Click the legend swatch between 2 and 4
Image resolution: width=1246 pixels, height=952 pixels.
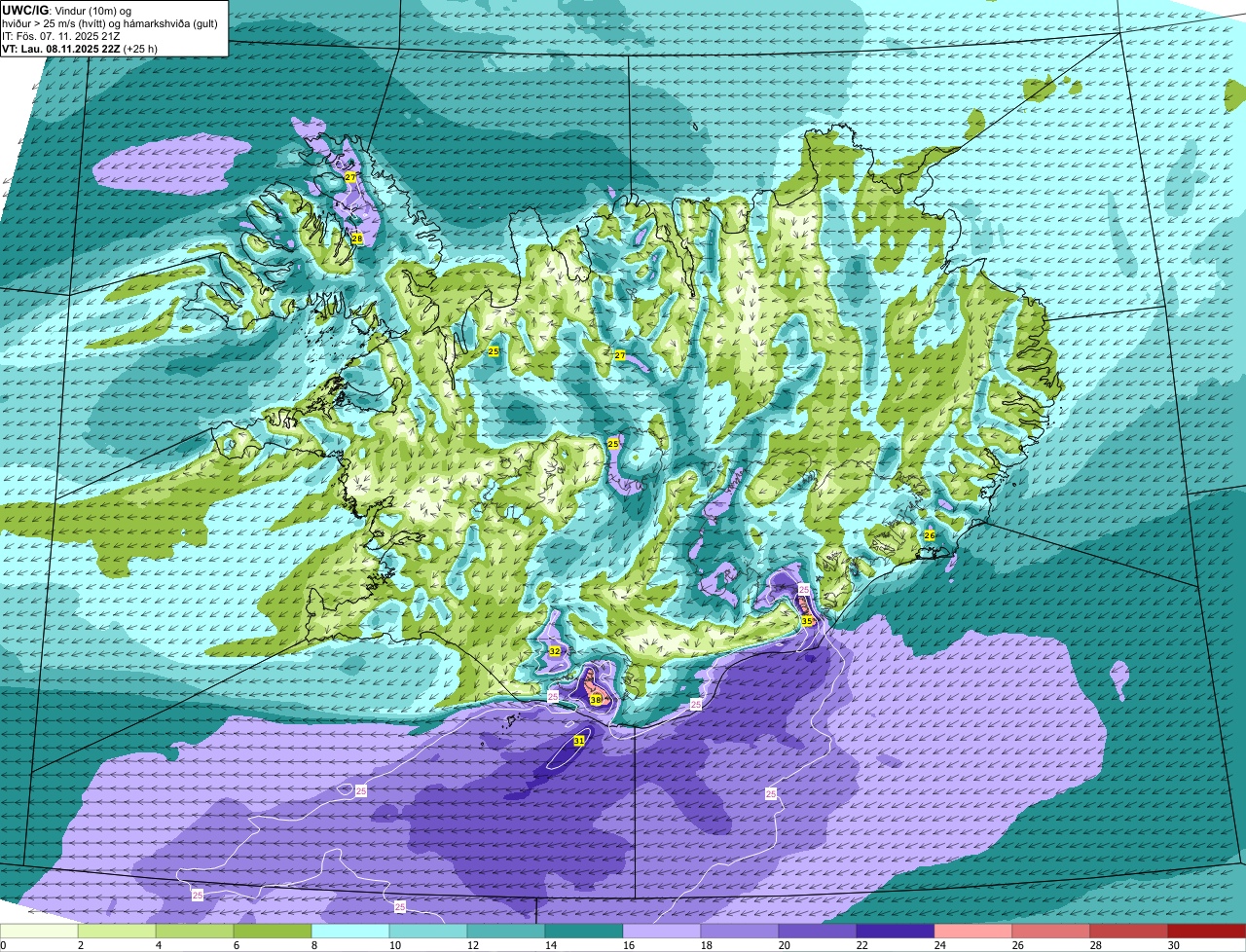[x=118, y=932]
